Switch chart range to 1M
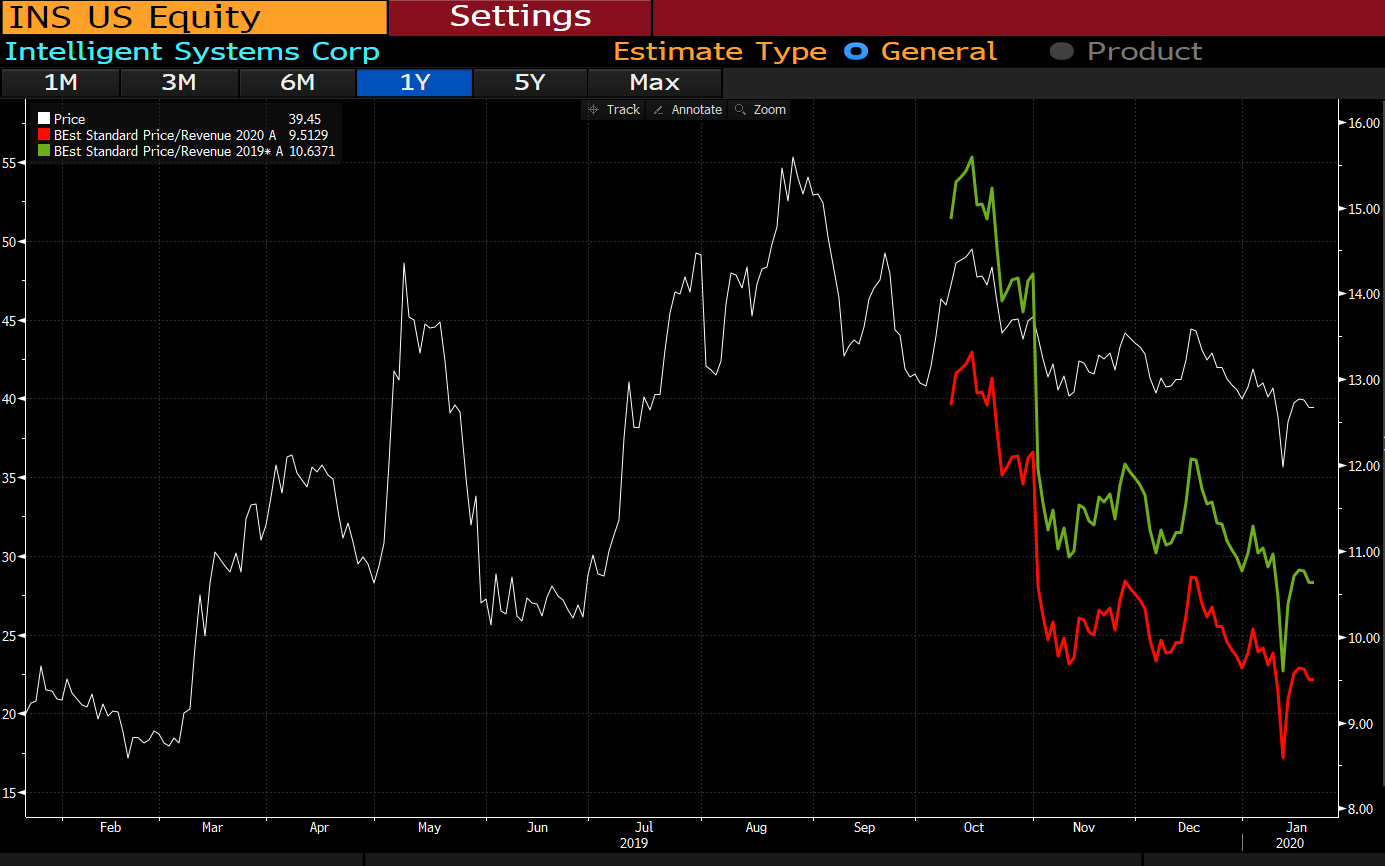This screenshot has height=866, width=1385. 61,83
